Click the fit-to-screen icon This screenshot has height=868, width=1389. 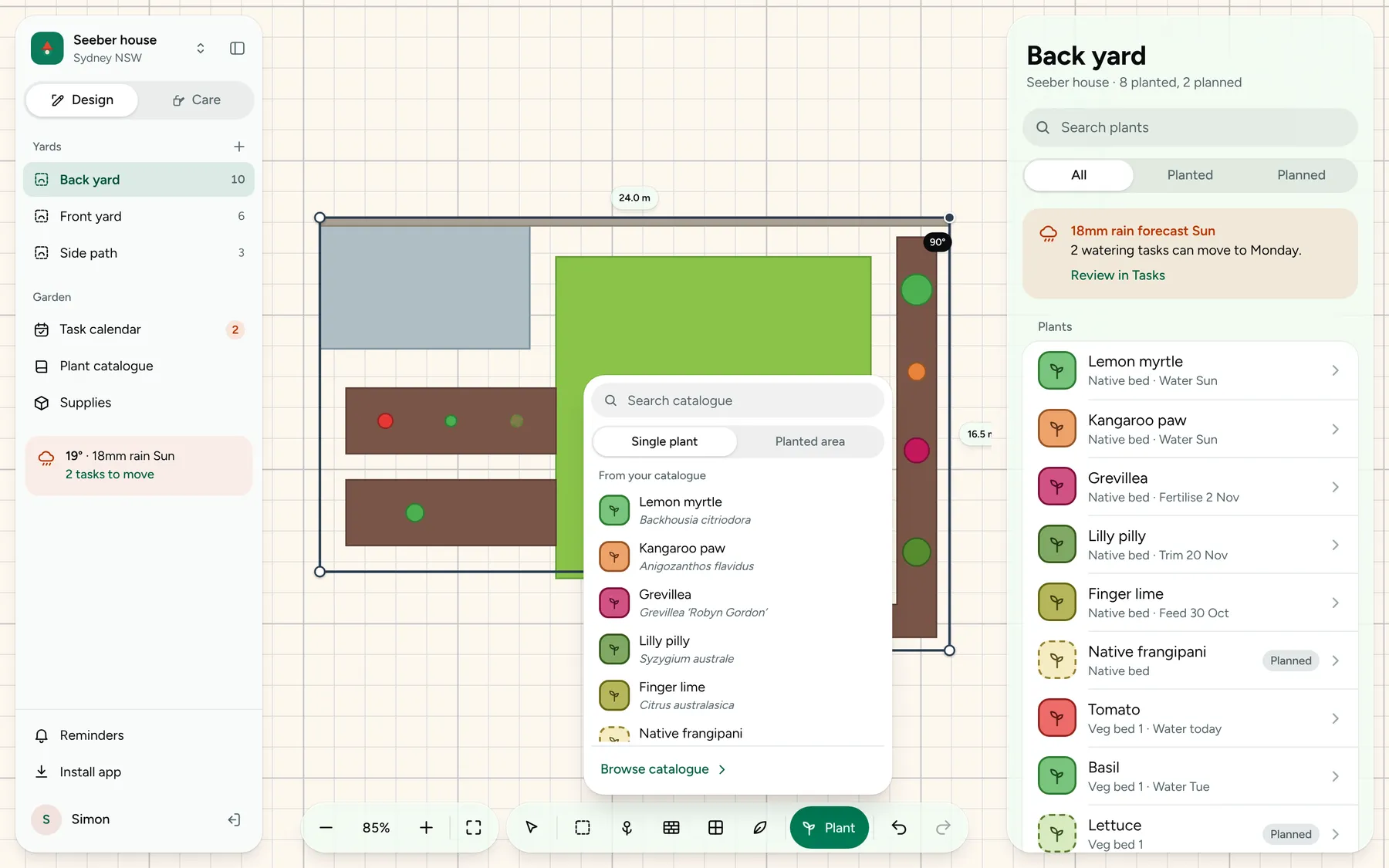coord(474,827)
